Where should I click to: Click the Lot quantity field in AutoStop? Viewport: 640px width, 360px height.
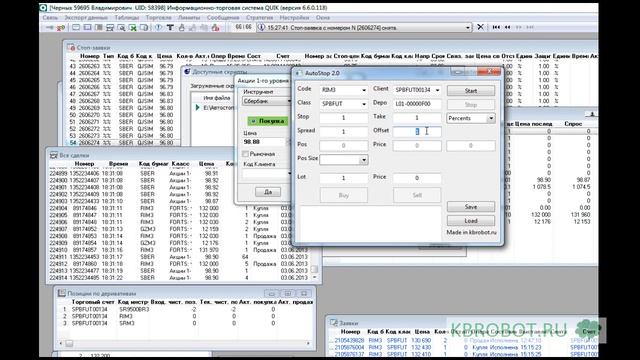tap(343, 178)
